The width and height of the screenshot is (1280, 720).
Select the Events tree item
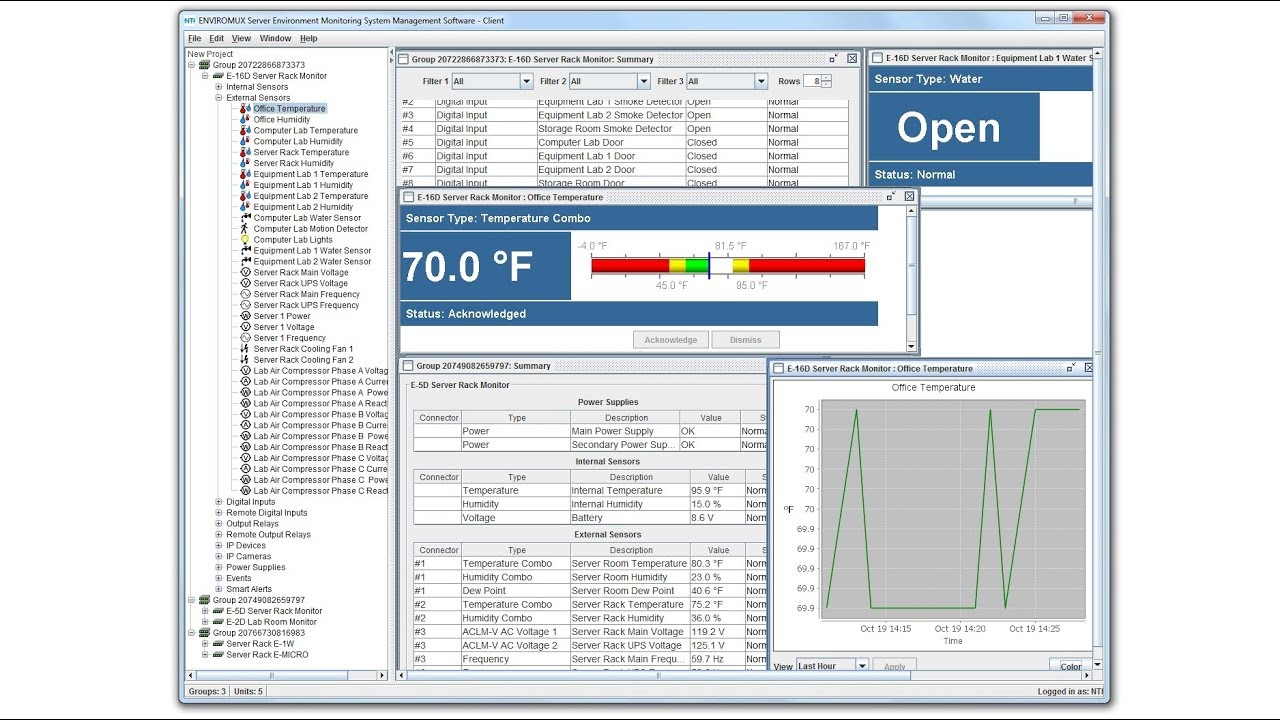pyautogui.click(x=239, y=578)
